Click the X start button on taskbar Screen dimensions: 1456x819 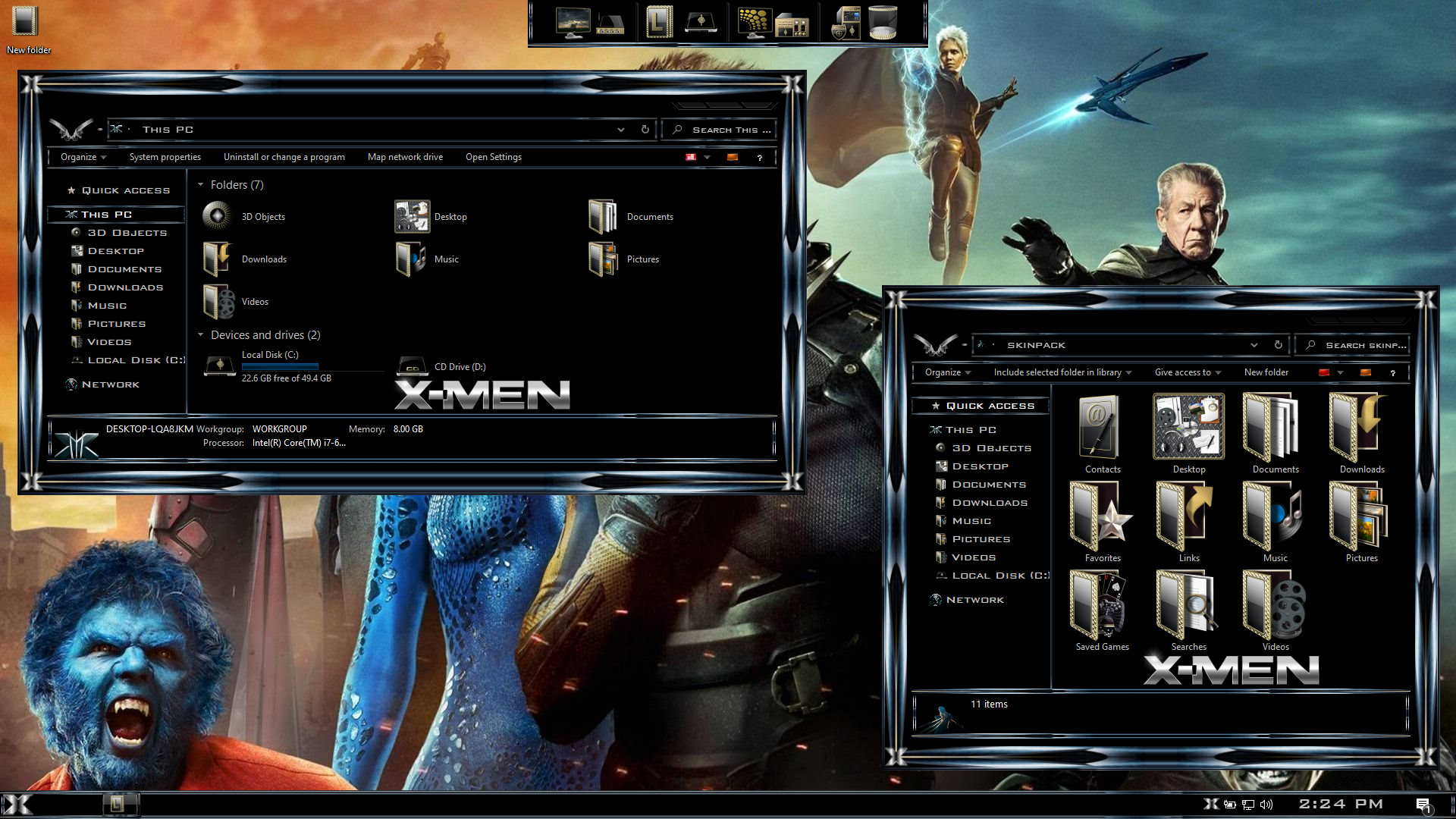17,805
